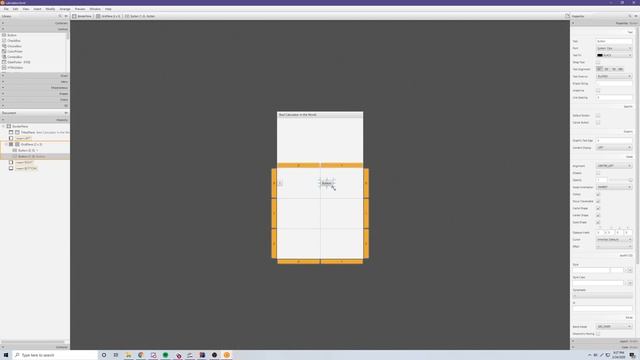Toggle the Default Button checkbox
640x360 pixels.
[x=598, y=116]
